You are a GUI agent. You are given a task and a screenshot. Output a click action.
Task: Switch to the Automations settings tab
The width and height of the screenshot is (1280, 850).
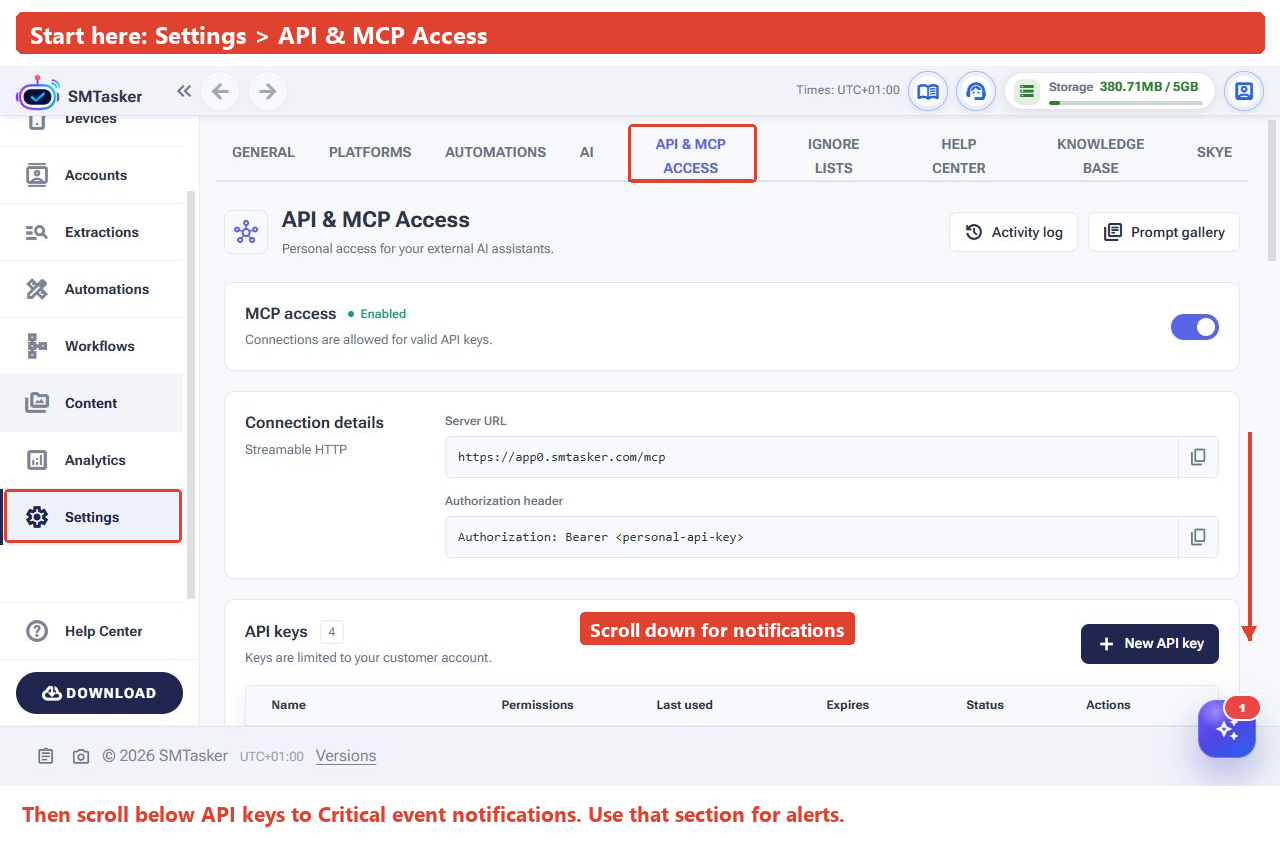point(496,152)
